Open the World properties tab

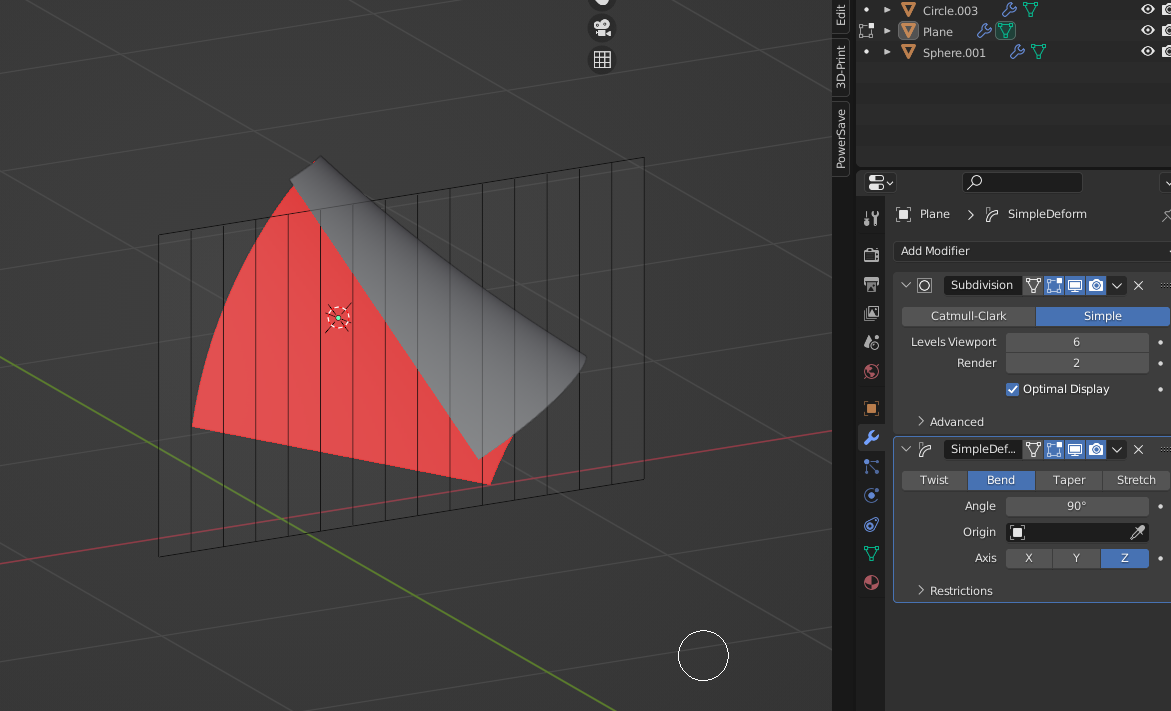[x=871, y=371]
